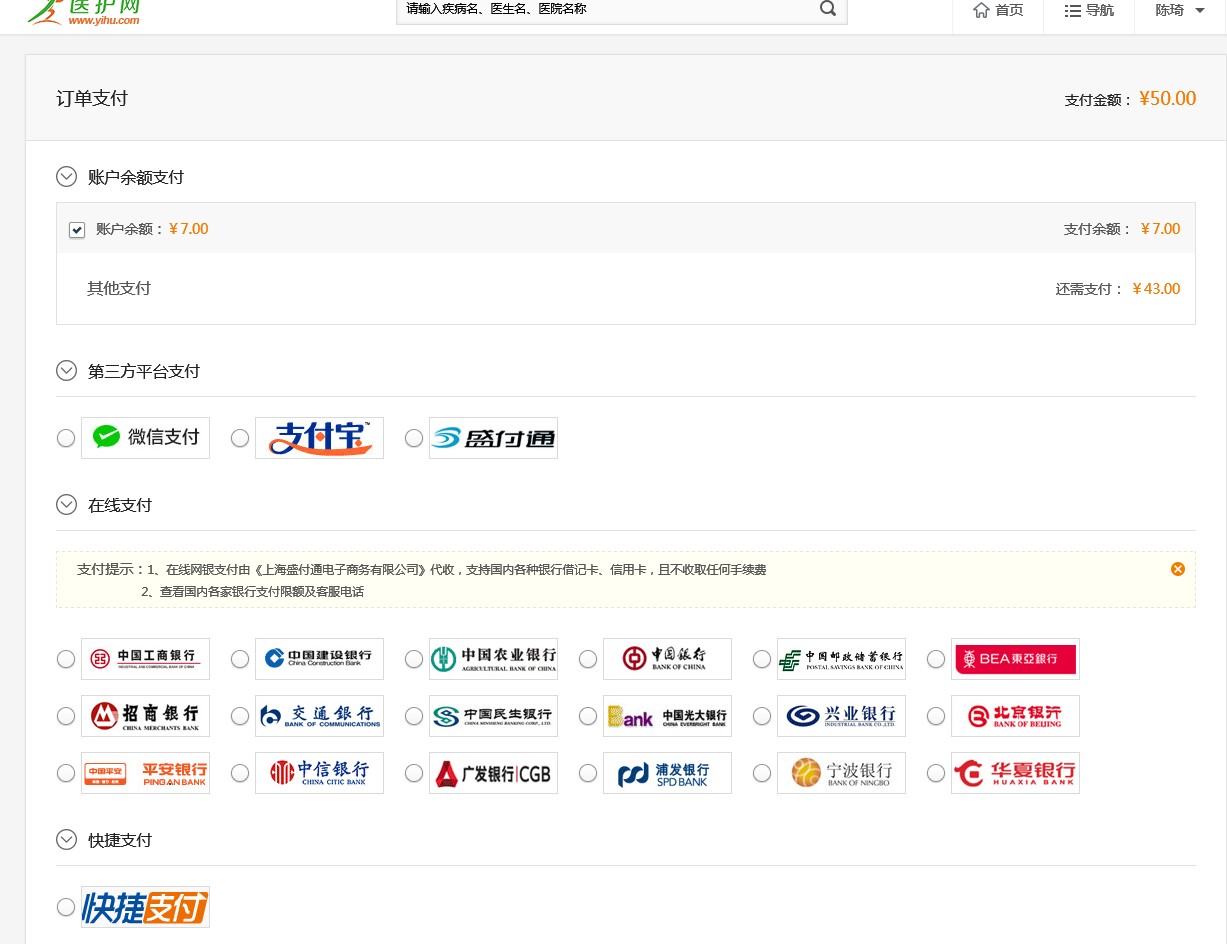Click the yihu.com site logo
Image resolution: width=1227 pixels, height=944 pixels.
click(x=84, y=11)
